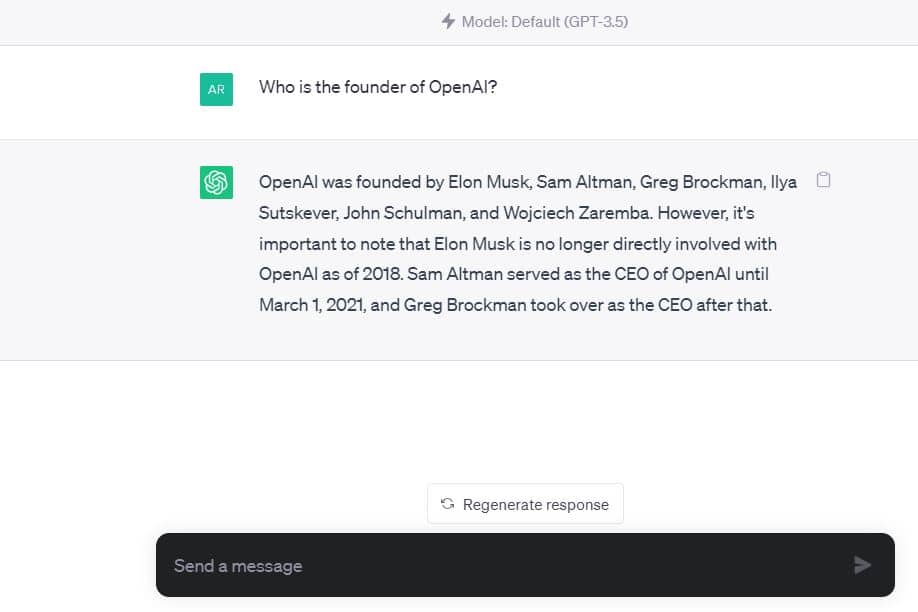Click the circular arrows regenerate icon
This screenshot has width=918, height=612.
(447, 504)
